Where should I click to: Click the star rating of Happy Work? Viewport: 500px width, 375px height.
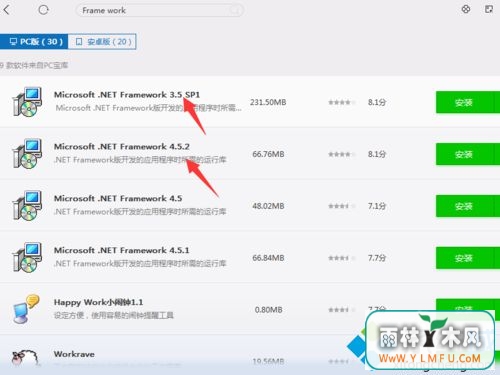click(x=341, y=310)
